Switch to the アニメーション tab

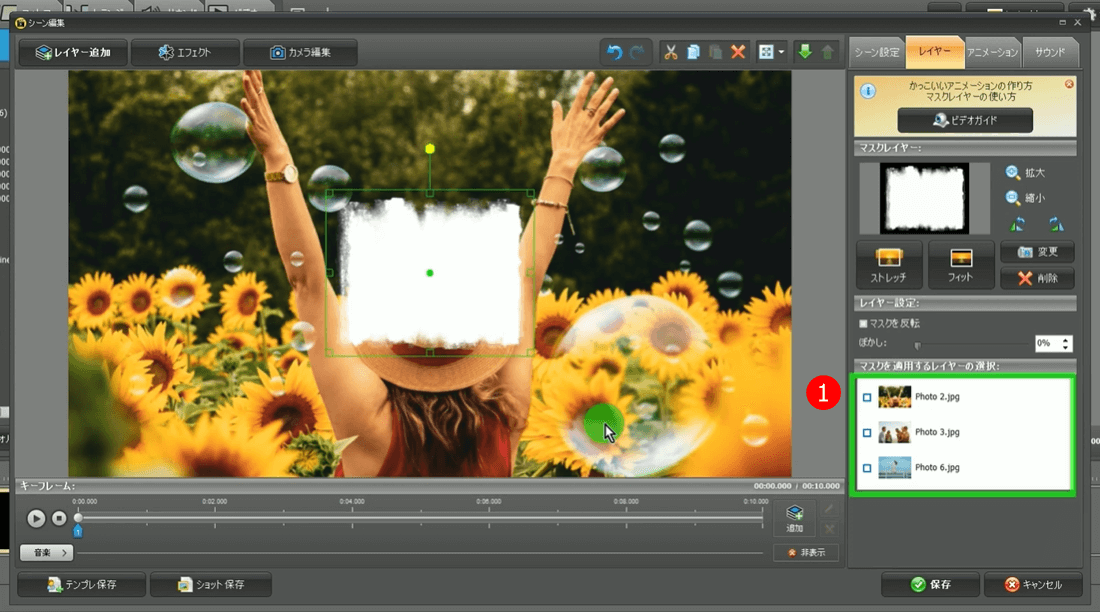tap(992, 52)
